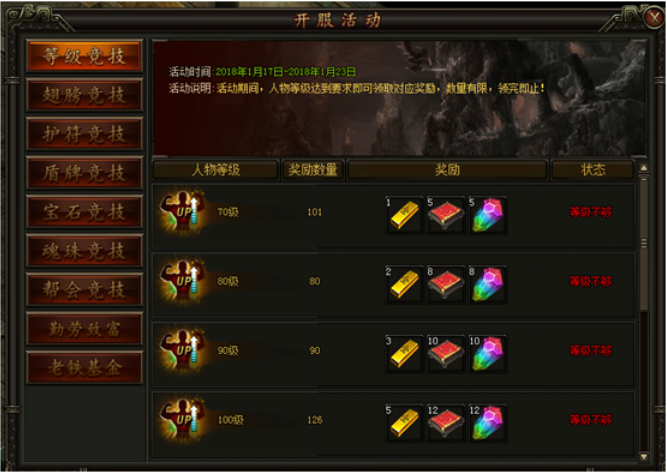Click the level-up UP icon for 100级

click(184, 419)
